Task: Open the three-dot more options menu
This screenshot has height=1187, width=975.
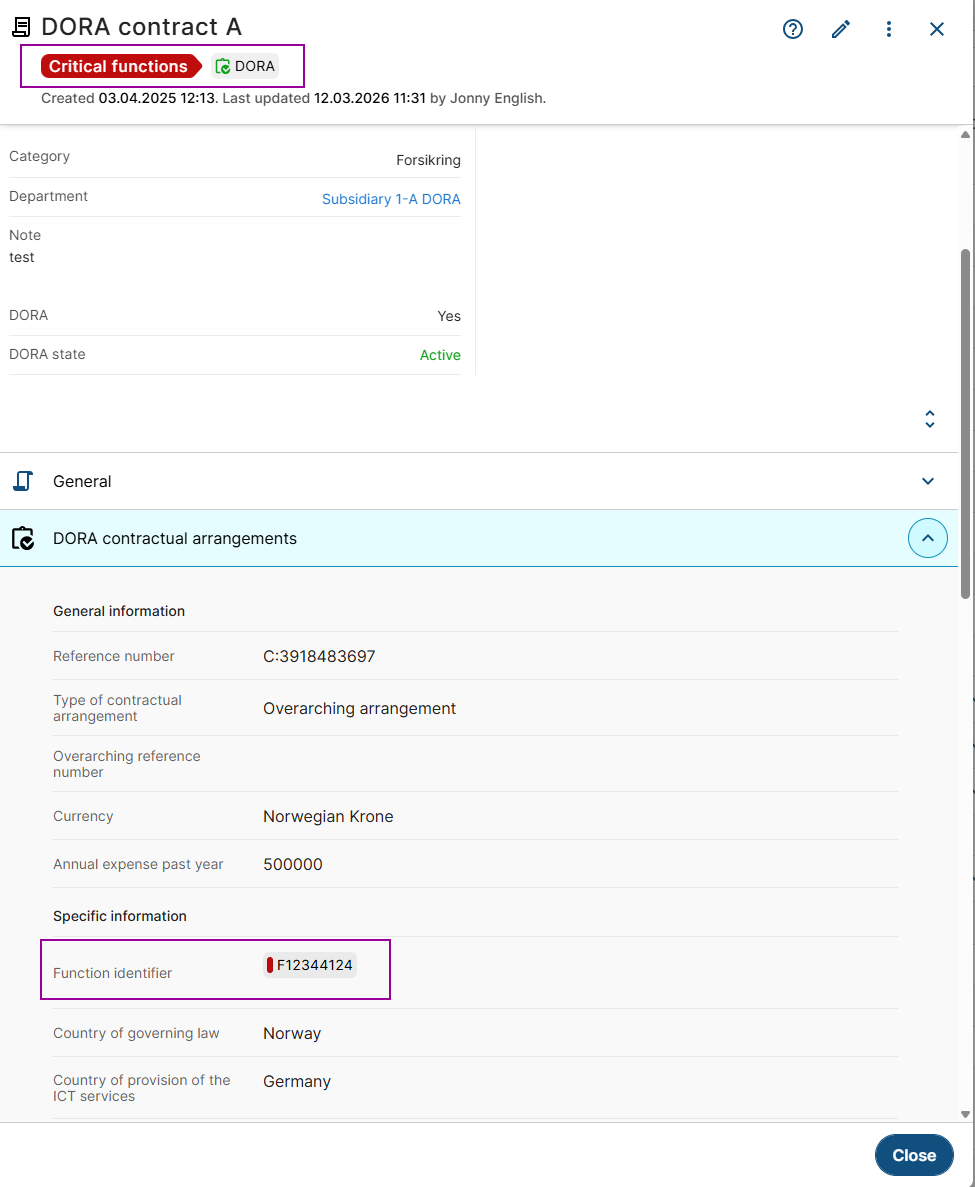Action: tap(889, 29)
